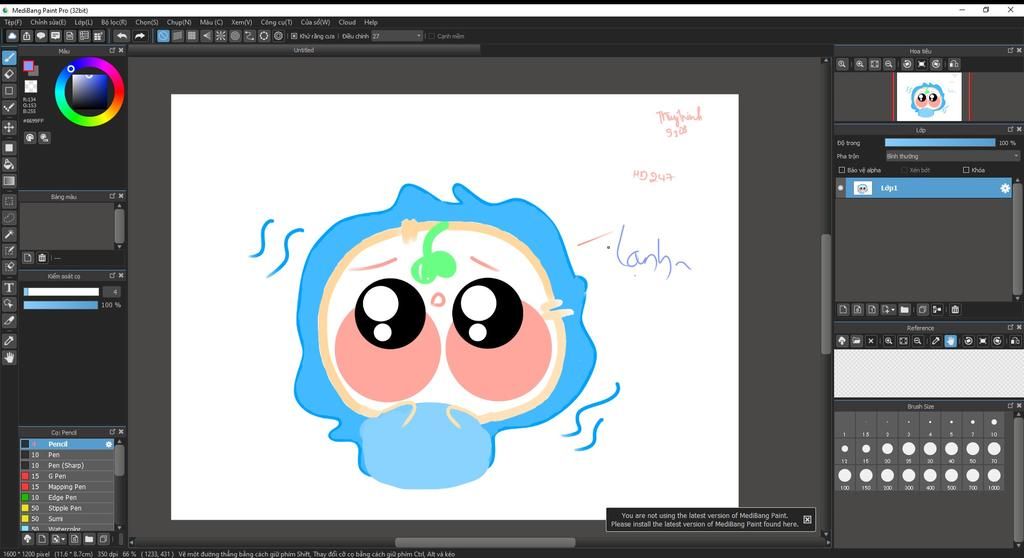The image size is (1024, 558).
Task: Select brush size 100 preset
Action: [x=844, y=476]
